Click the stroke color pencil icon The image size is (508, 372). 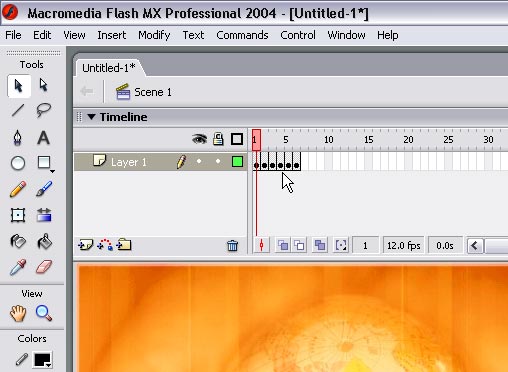coord(21,360)
